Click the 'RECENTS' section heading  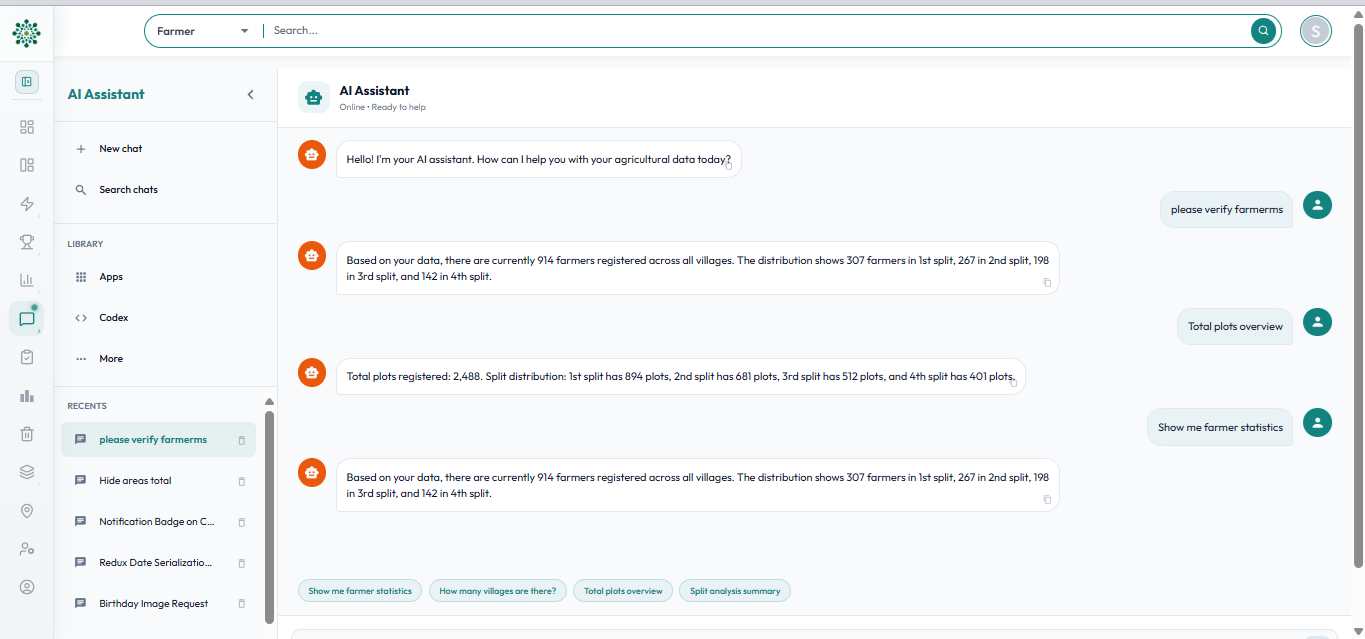coord(87,406)
